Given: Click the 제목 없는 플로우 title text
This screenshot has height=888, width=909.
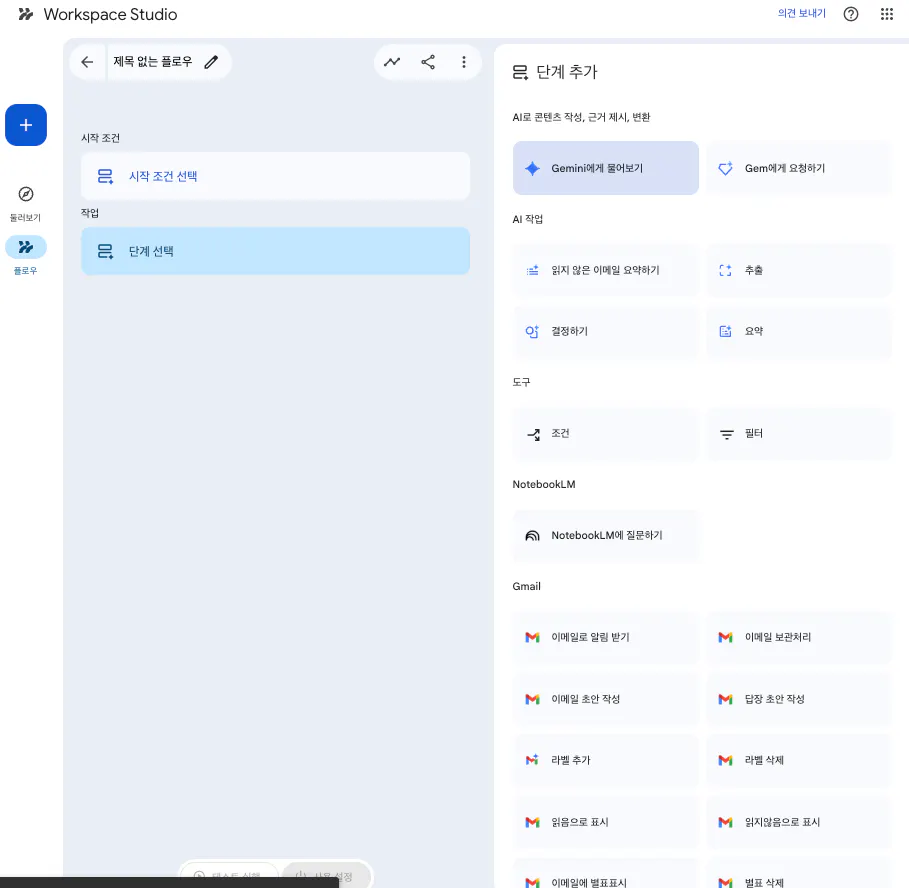Looking at the screenshot, I should tap(152, 61).
